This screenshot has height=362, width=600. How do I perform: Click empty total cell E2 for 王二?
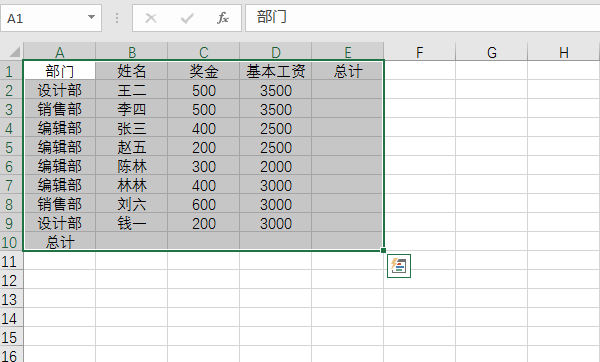(x=347, y=90)
